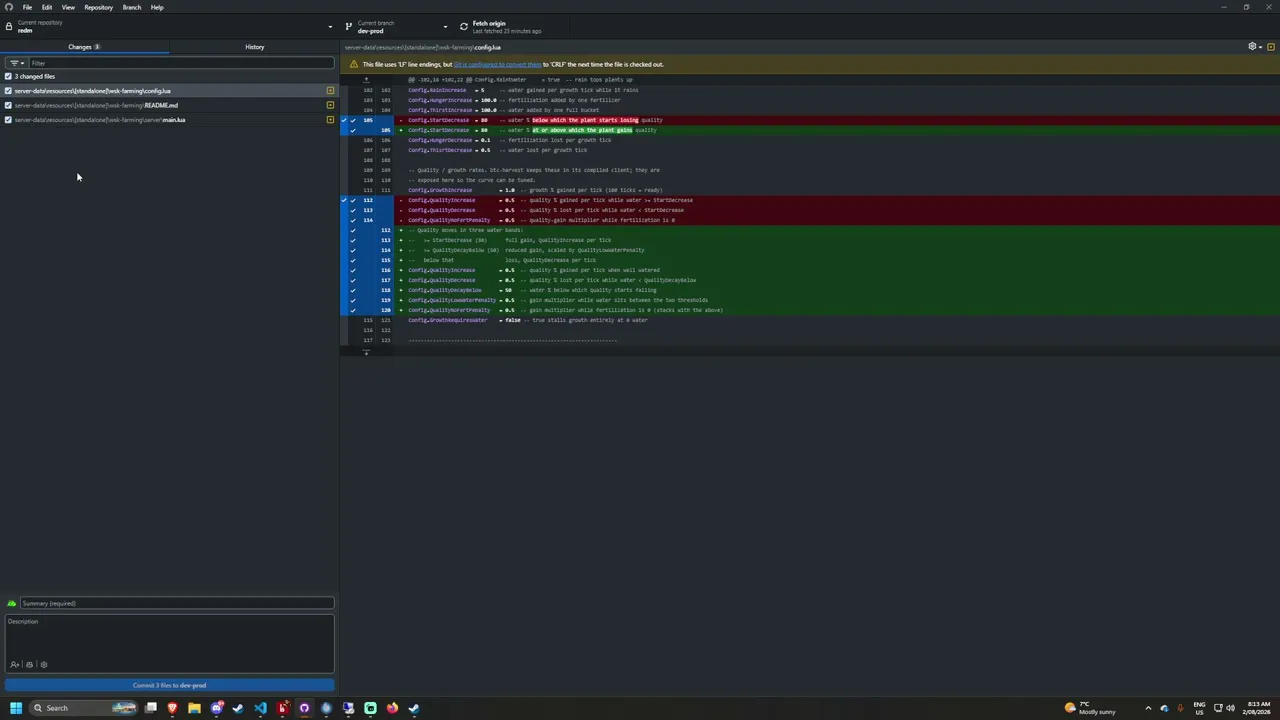Screen dimensions: 1280x720
Task: Click the branch icon beside Current branch
Action: coord(348,26)
